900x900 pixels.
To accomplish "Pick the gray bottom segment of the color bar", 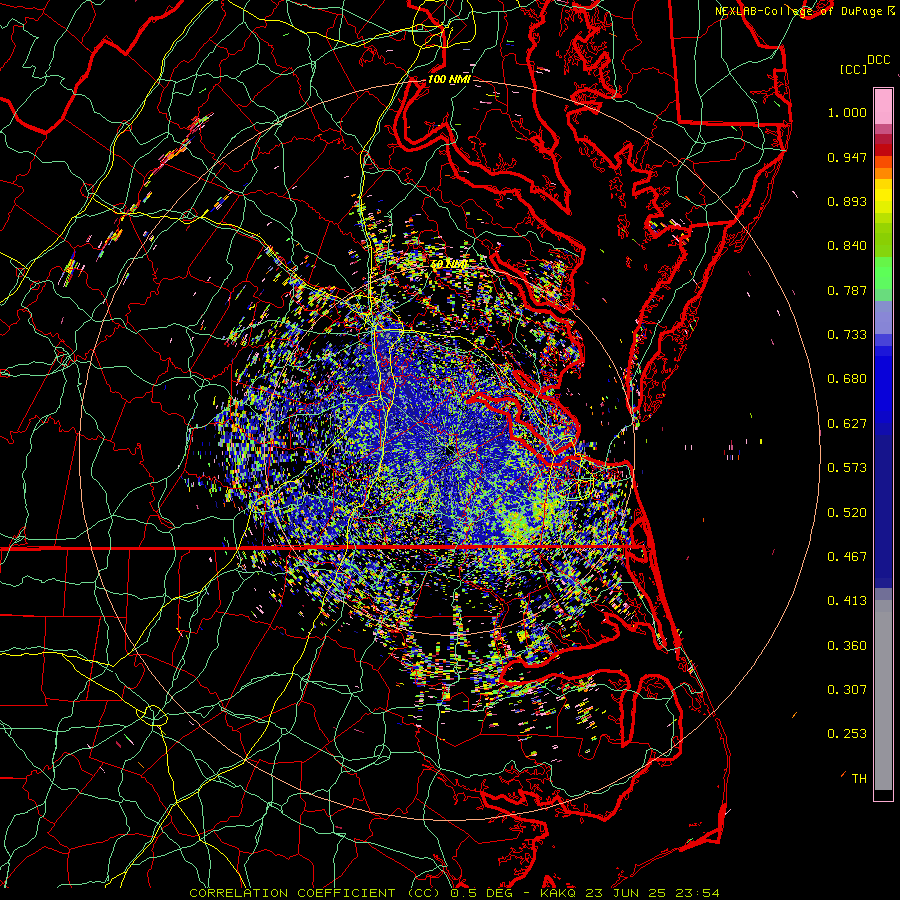I will [883, 695].
